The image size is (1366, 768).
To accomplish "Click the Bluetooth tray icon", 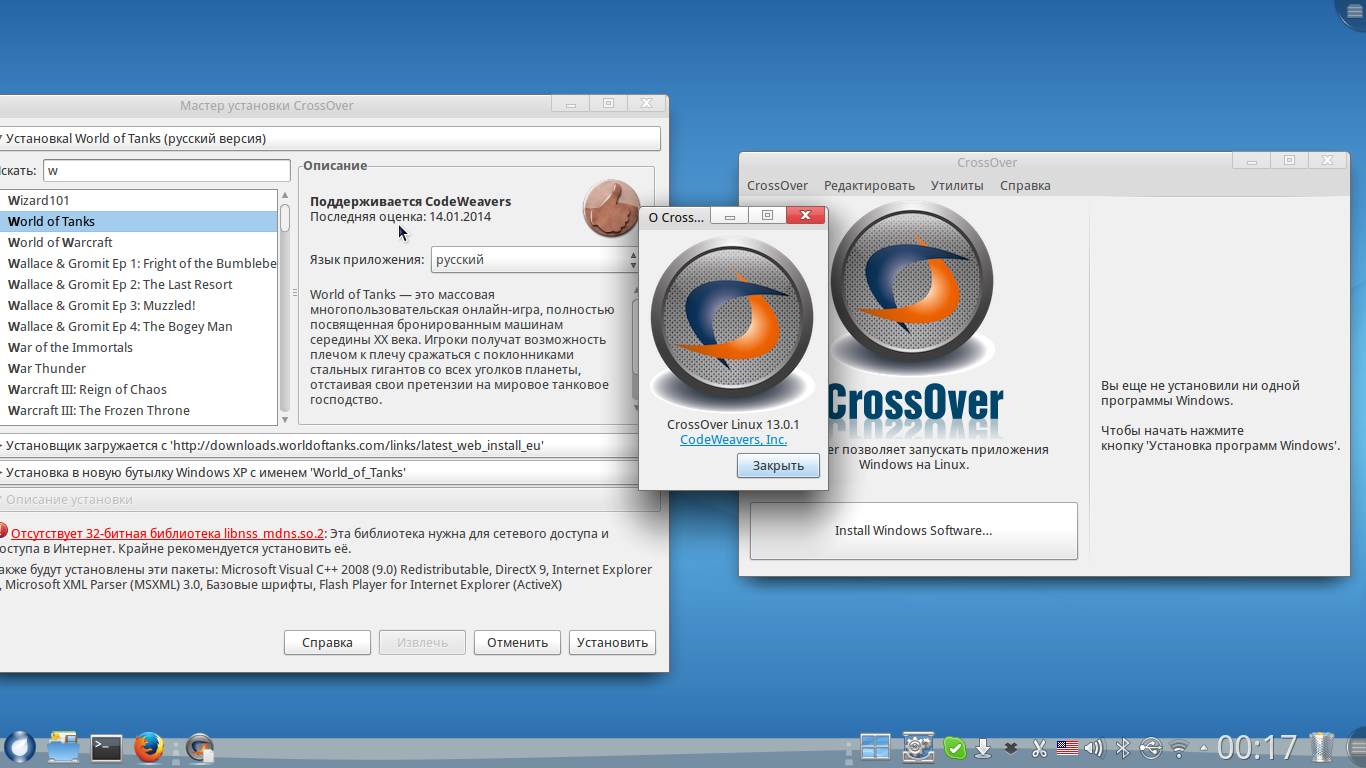I will [x=1123, y=747].
